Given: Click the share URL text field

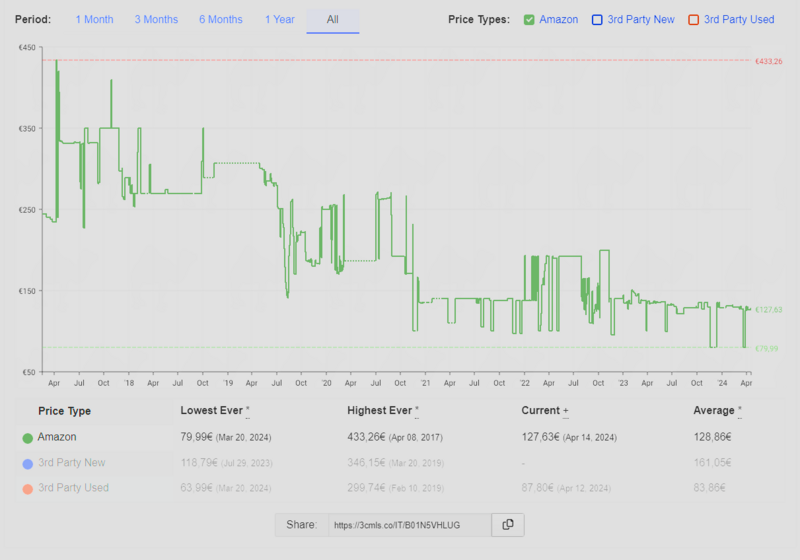Looking at the screenshot, I should point(410,525).
